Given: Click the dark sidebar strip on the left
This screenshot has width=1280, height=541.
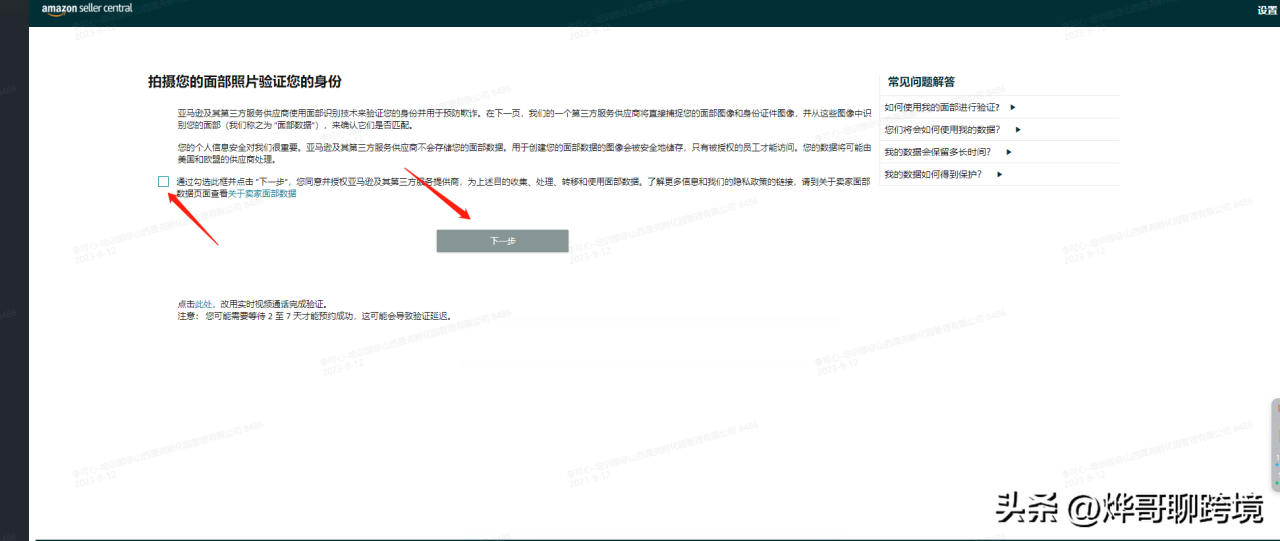Looking at the screenshot, I should click(x=14, y=270).
